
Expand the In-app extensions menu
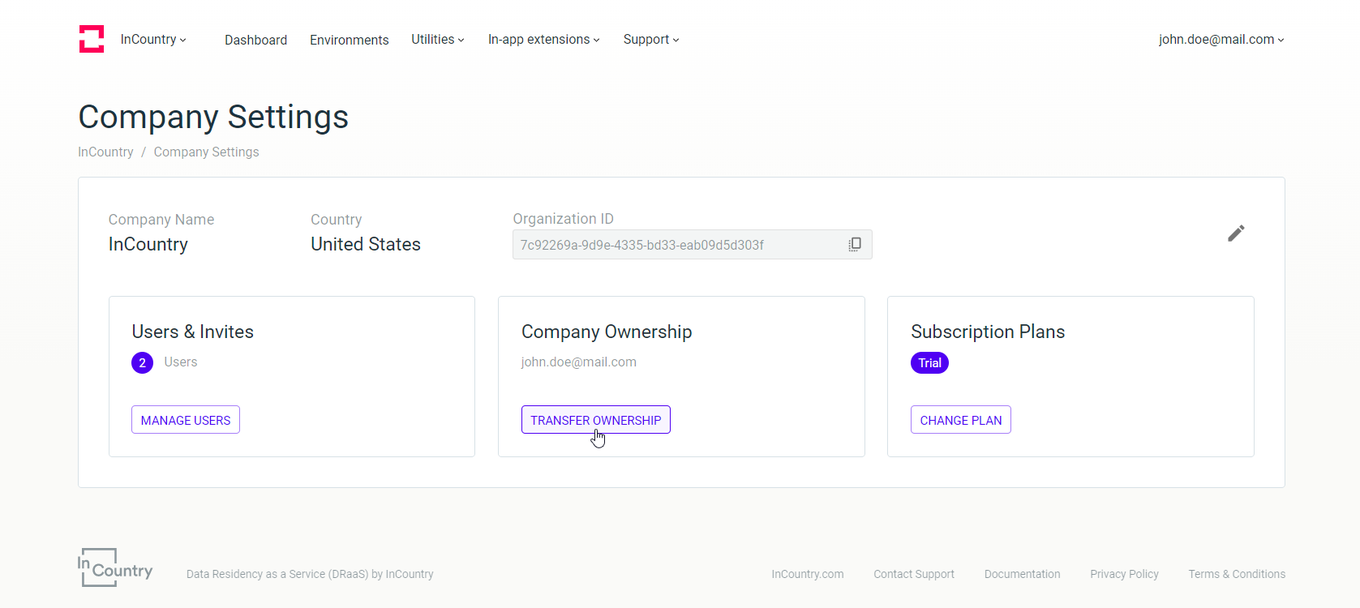[543, 40]
